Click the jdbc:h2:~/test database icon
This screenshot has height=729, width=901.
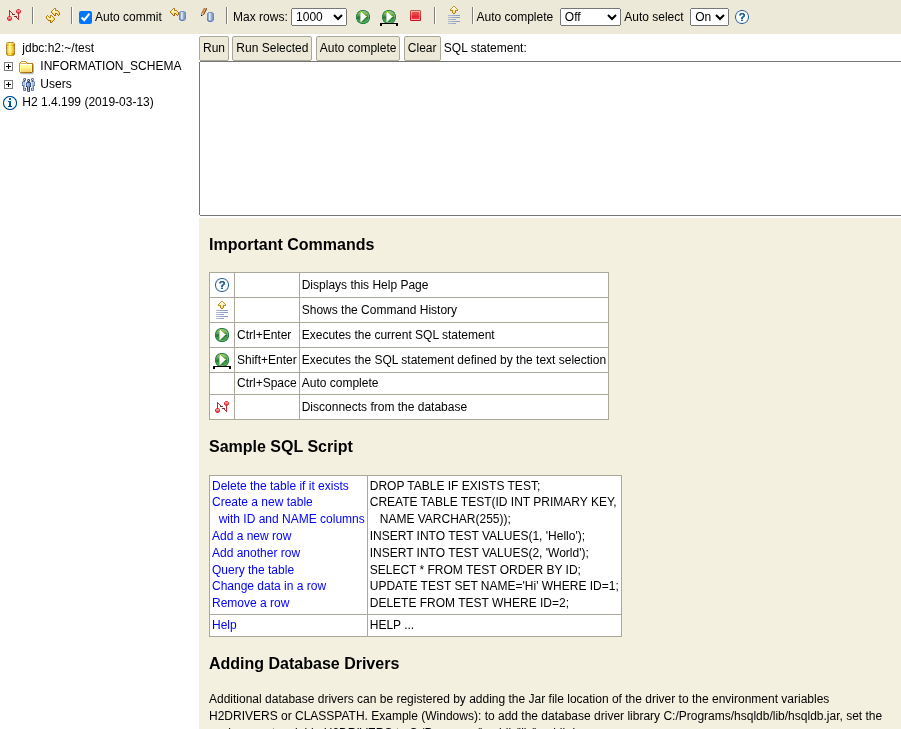click(x=10, y=48)
